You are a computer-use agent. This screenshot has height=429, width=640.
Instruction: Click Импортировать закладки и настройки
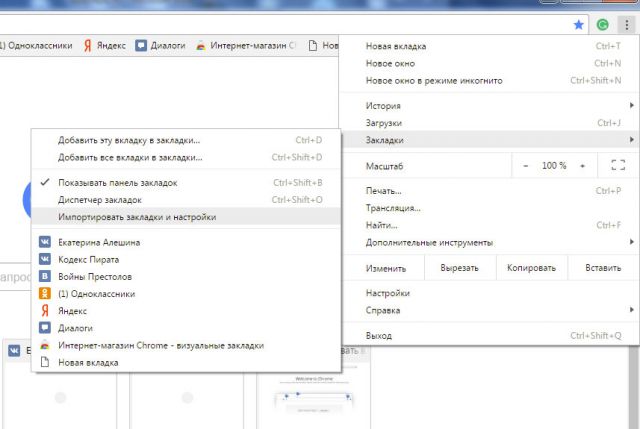pyautogui.click(x=186, y=217)
